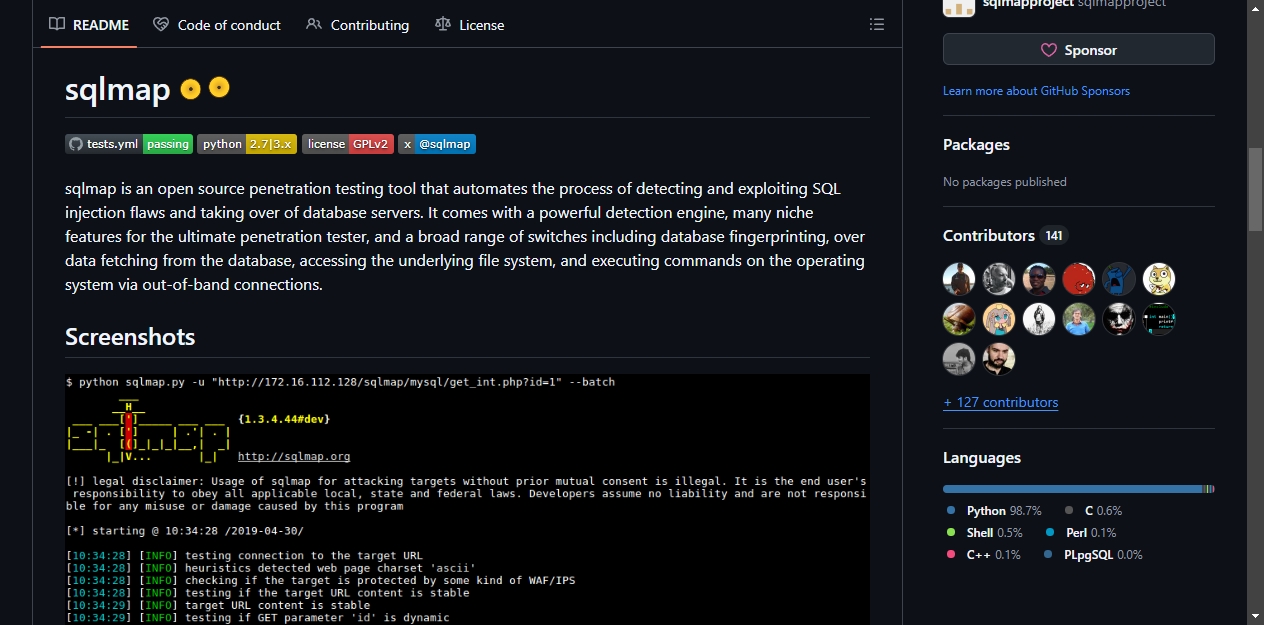The height and width of the screenshot is (625, 1264).
Task: Click the heart icon in Sponsor button
Action: click(1049, 50)
